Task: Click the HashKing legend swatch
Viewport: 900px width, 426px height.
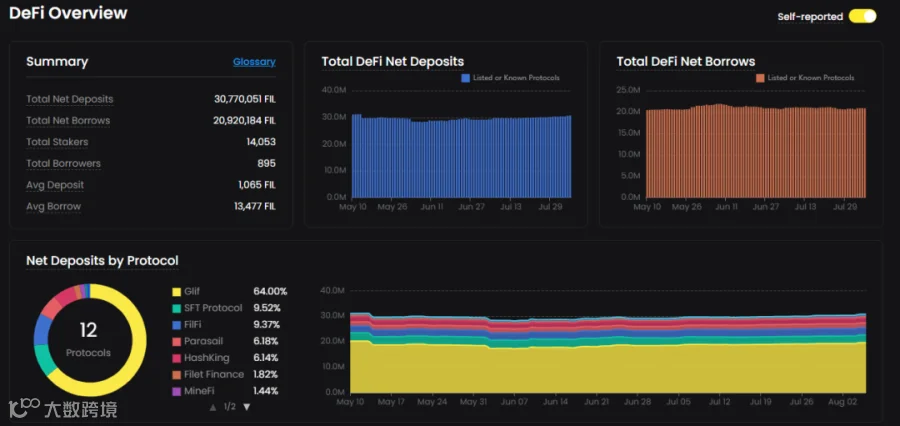Action: click(177, 358)
